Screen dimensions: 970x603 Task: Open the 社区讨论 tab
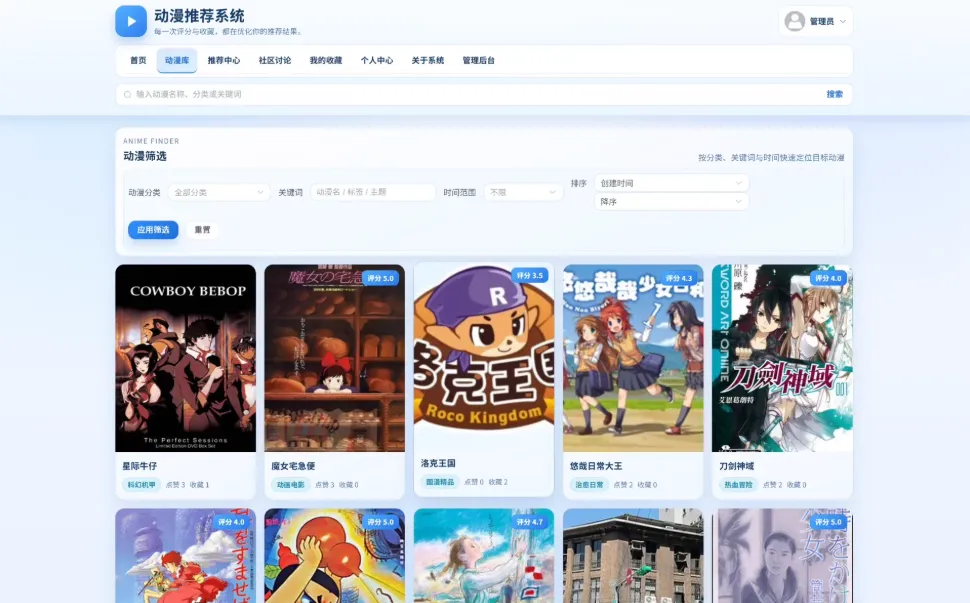[x=275, y=61]
